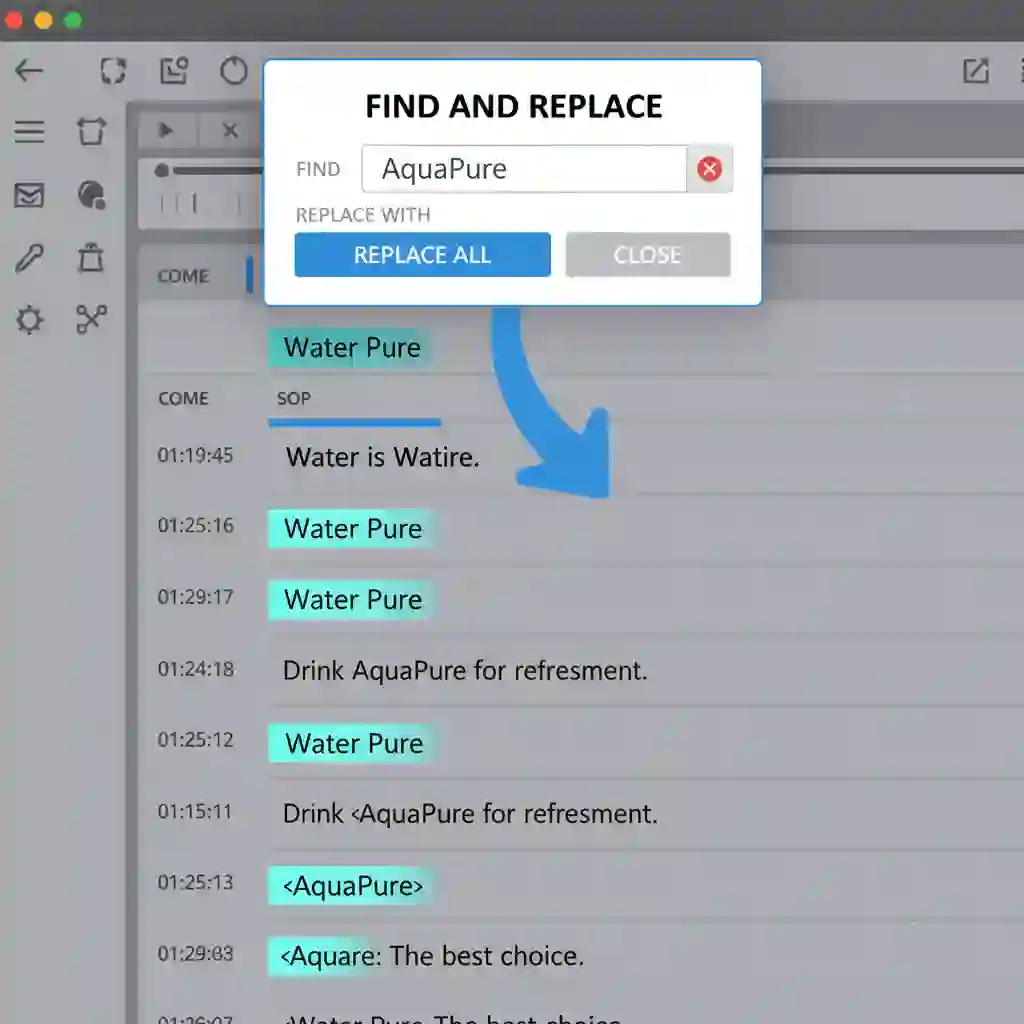The width and height of the screenshot is (1024, 1024).
Task: Switch to the COME tab
Action: (183, 398)
